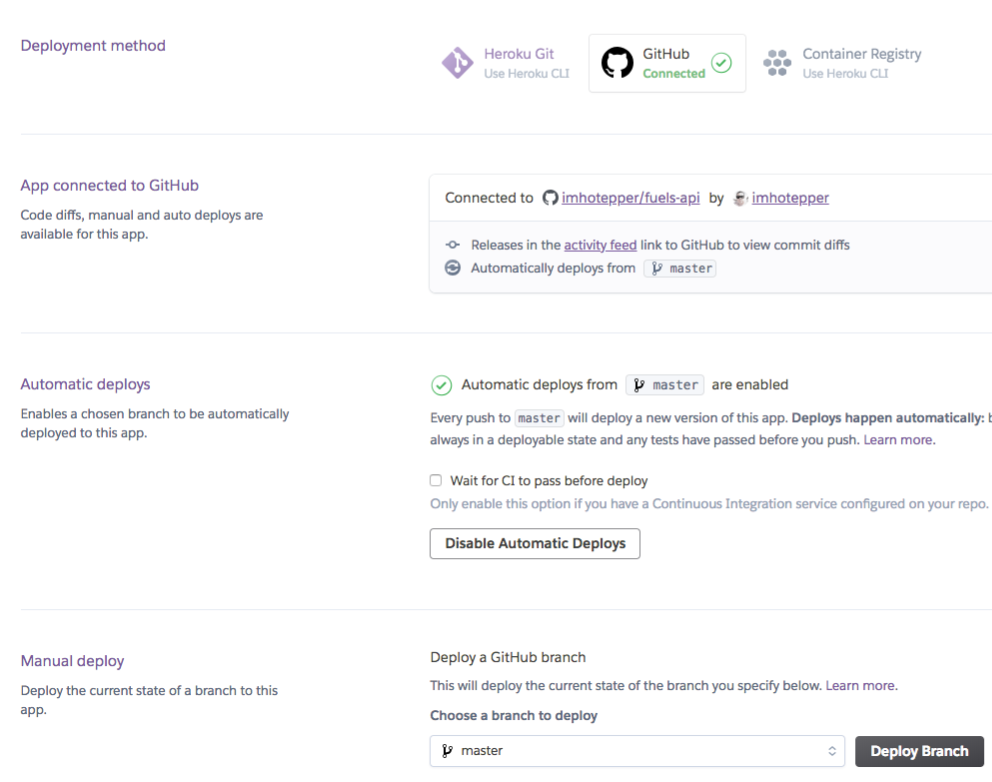The width and height of the screenshot is (992, 782).
Task: Click master badge next to are enabled
Action: [665, 385]
